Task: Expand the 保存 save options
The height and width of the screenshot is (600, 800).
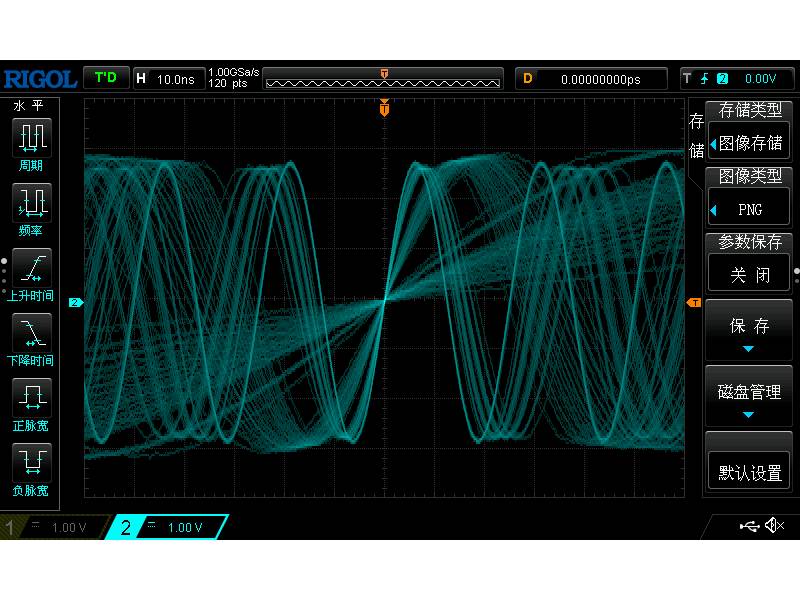Action: [x=748, y=330]
